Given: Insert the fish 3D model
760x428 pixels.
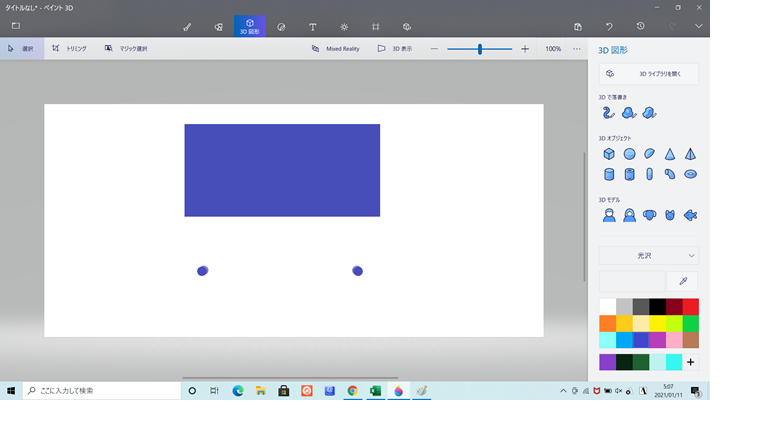Looking at the screenshot, I should pos(690,215).
